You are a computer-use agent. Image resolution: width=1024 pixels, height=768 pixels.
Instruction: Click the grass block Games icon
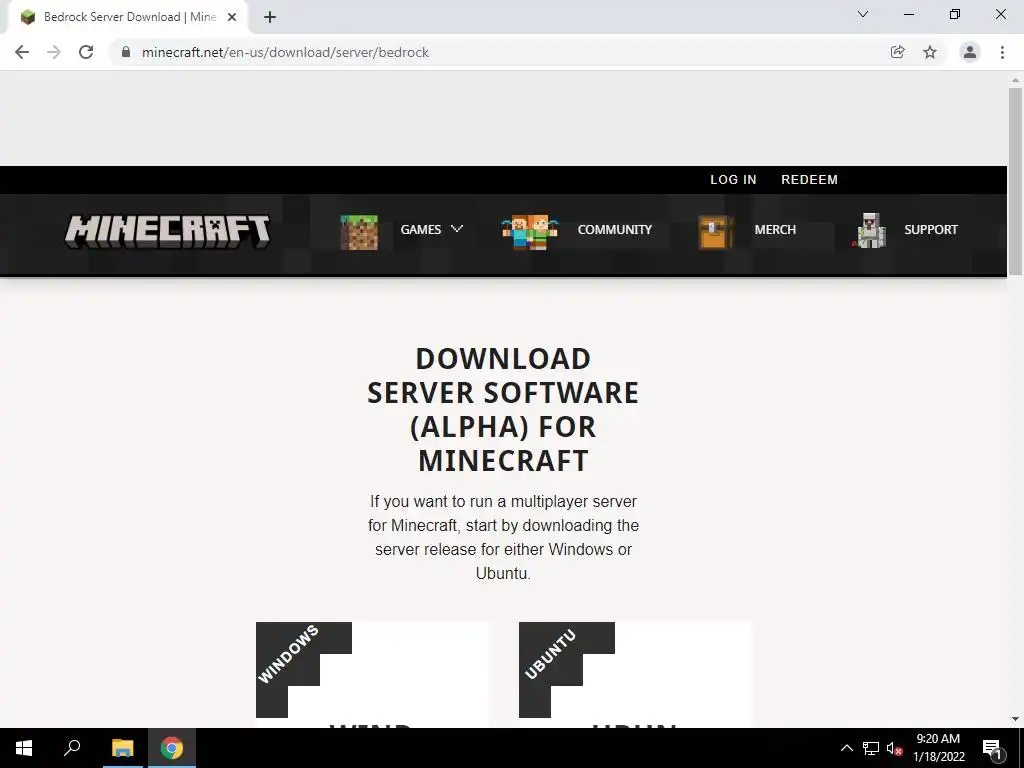(359, 232)
